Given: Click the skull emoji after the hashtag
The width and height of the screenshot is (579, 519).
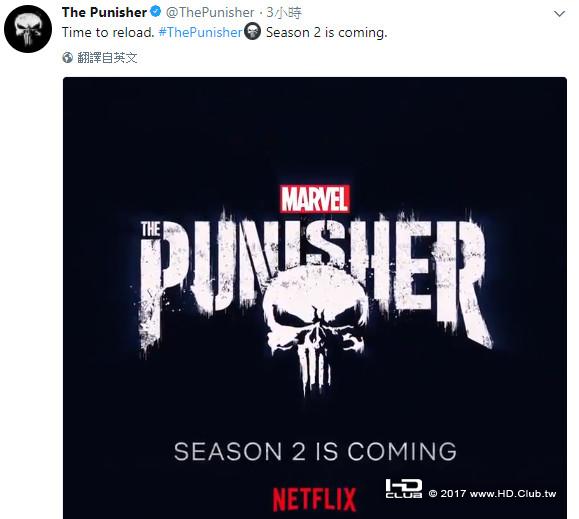Looking at the screenshot, I should 253,31.
